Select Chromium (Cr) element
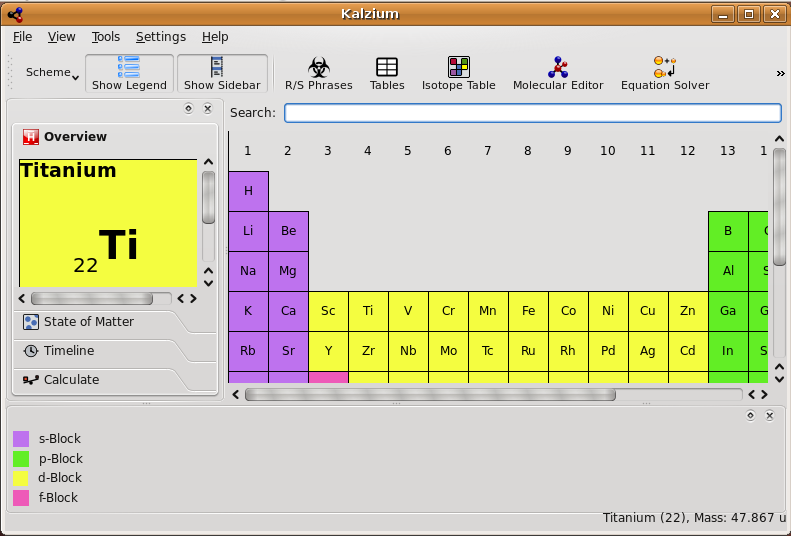791x536 pixels. coord(448,311)
